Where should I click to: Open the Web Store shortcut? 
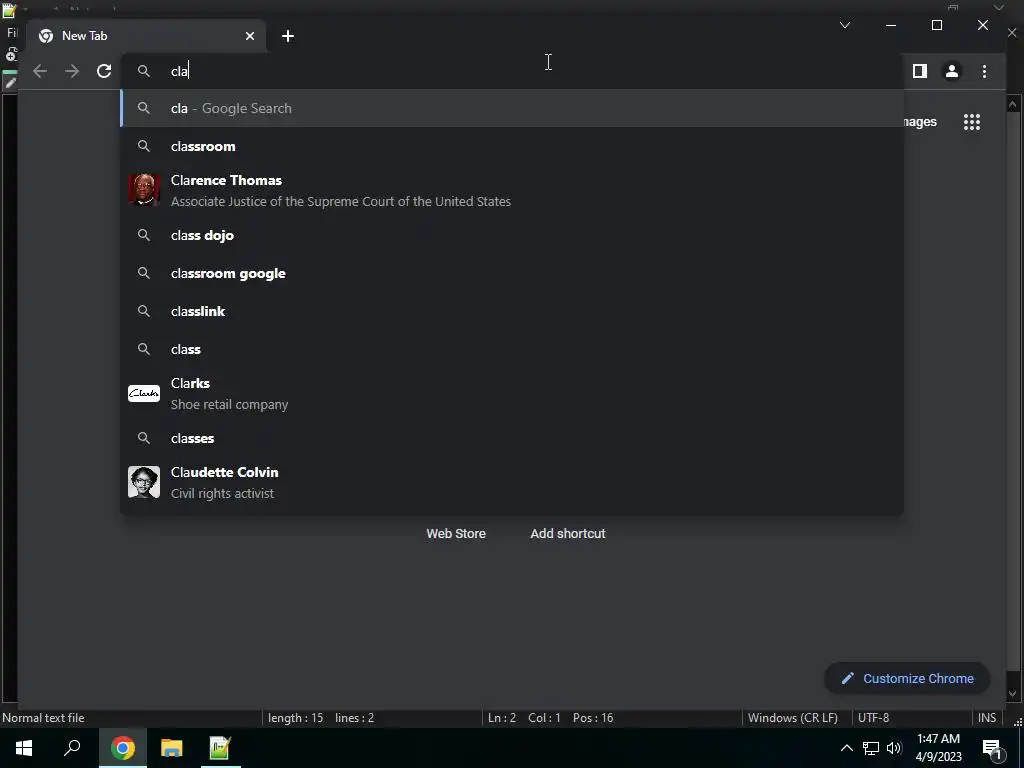(x=456, y=534)
